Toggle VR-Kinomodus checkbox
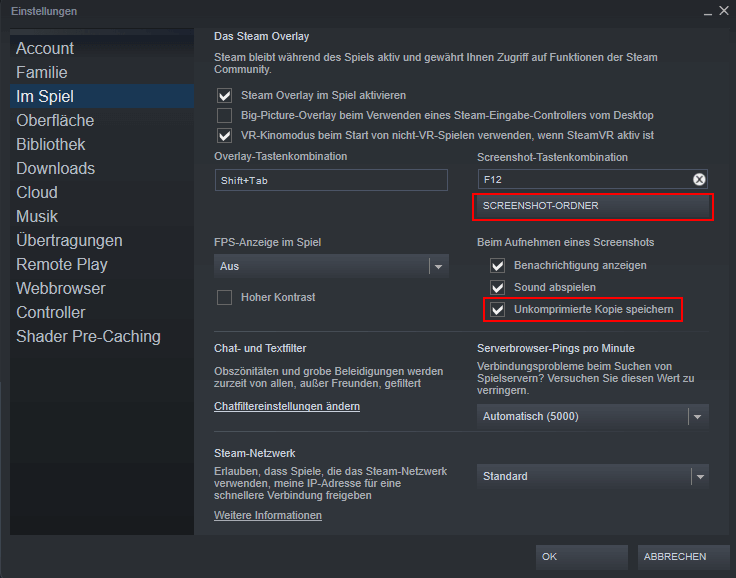The image size is (736, 578). 224,136
